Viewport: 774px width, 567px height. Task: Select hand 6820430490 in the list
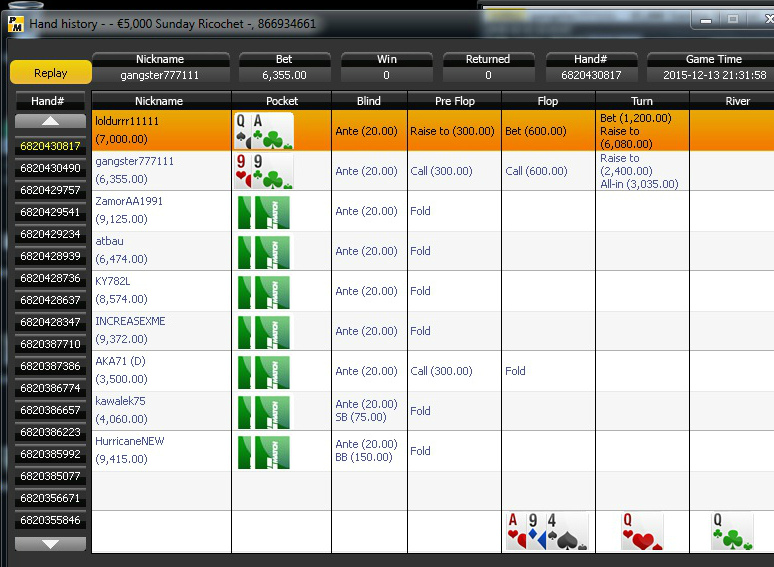[50, 168]
